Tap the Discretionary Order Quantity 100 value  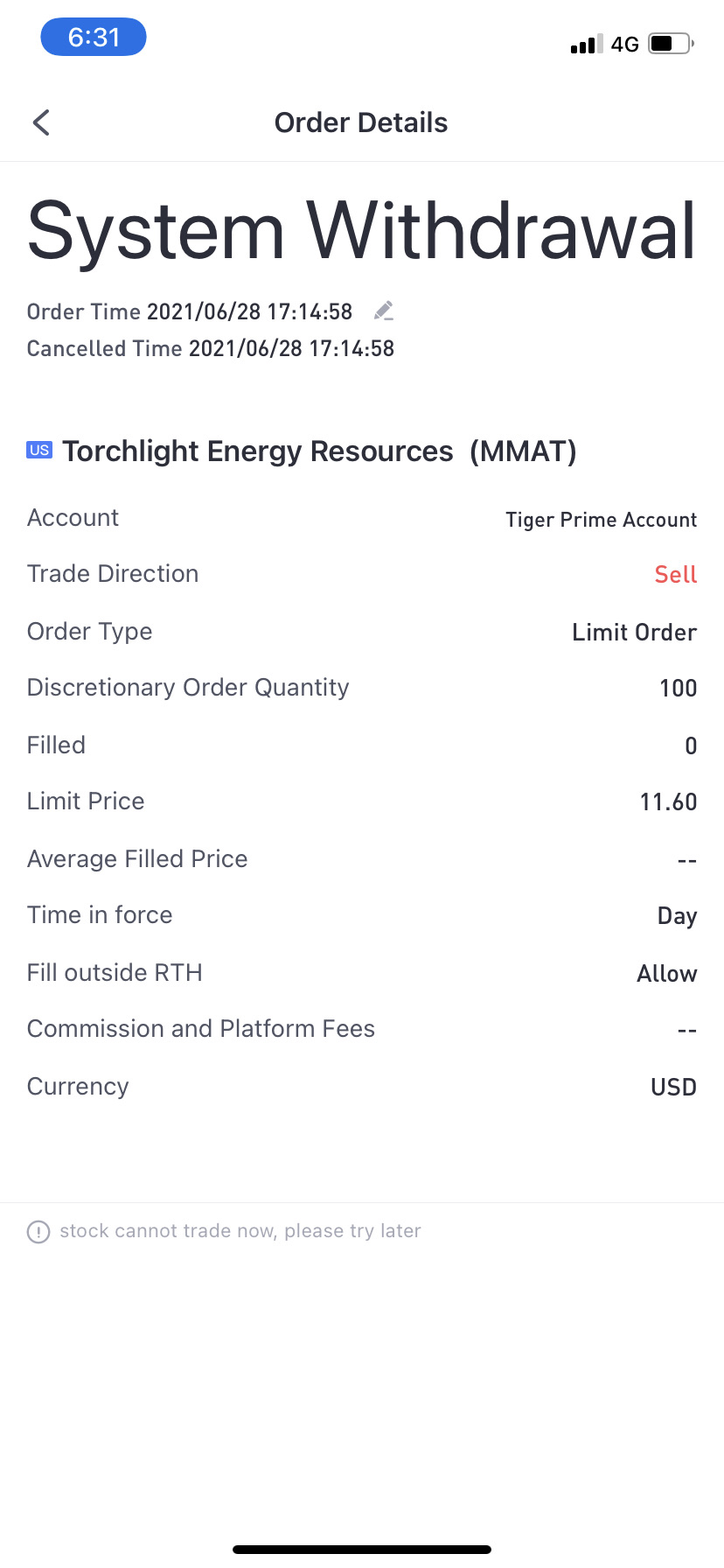[678, 689]
